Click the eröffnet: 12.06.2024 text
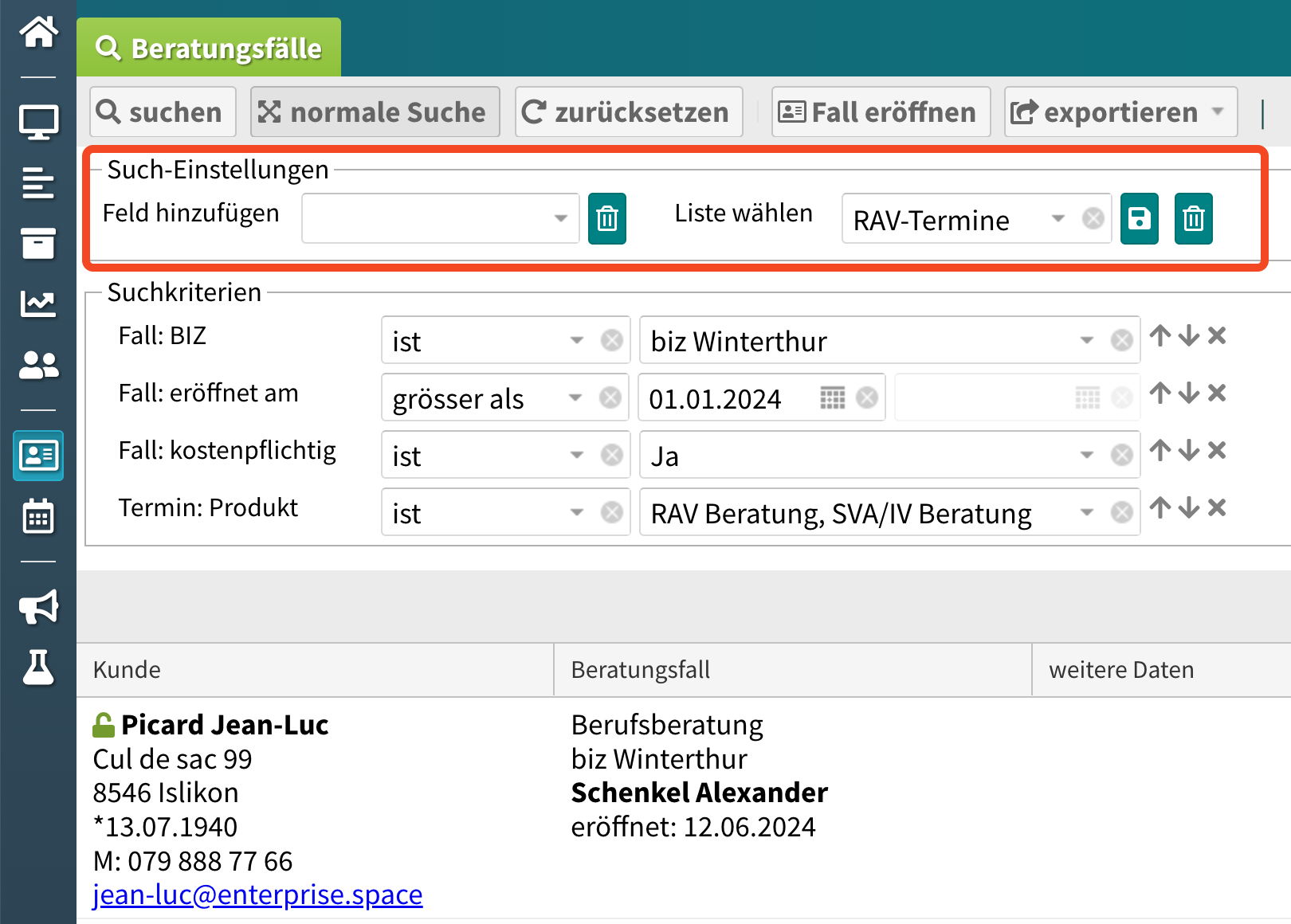The width and height of the screenshot is (1291, 924). pyautogui.click(x=693, y=827)
